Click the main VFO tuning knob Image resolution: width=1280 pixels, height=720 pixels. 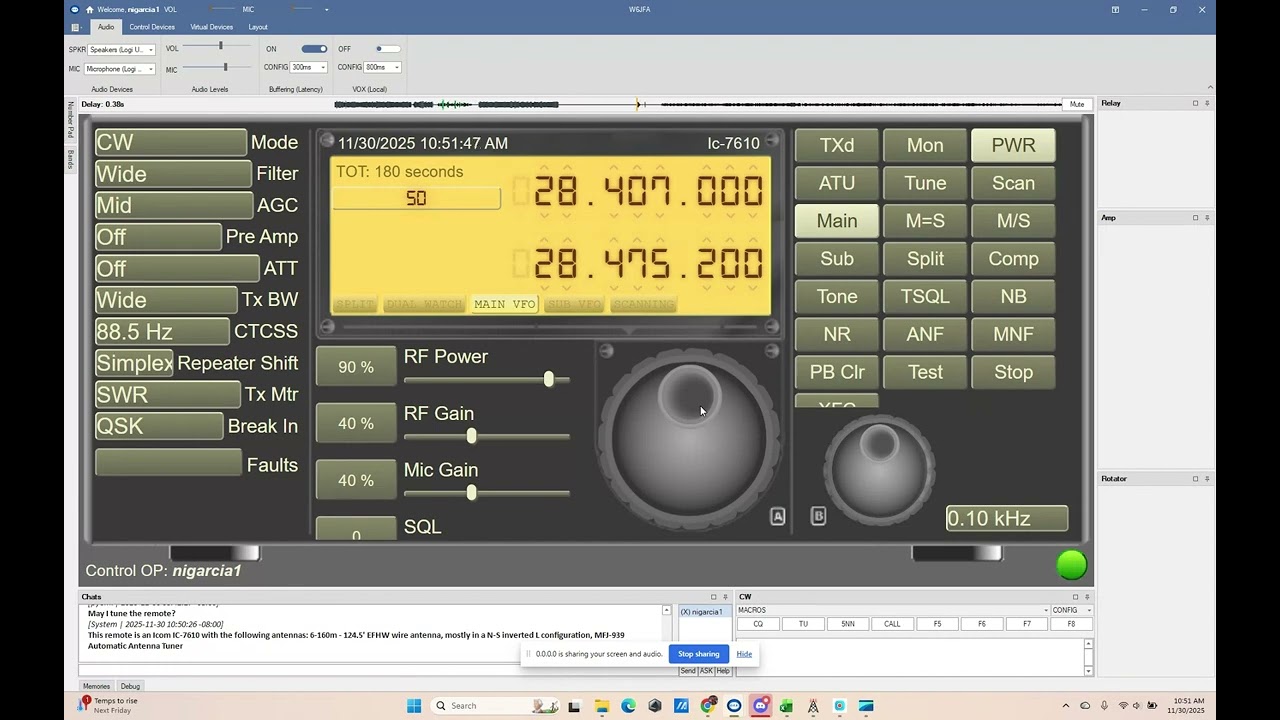[689, 441]
